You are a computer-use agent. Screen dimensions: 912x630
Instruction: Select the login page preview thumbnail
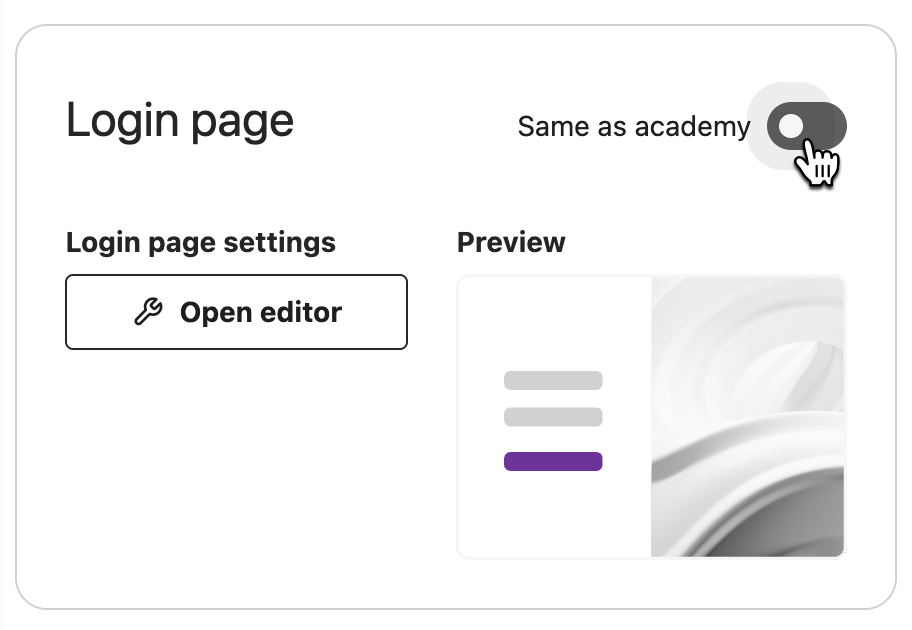point(651,416)
